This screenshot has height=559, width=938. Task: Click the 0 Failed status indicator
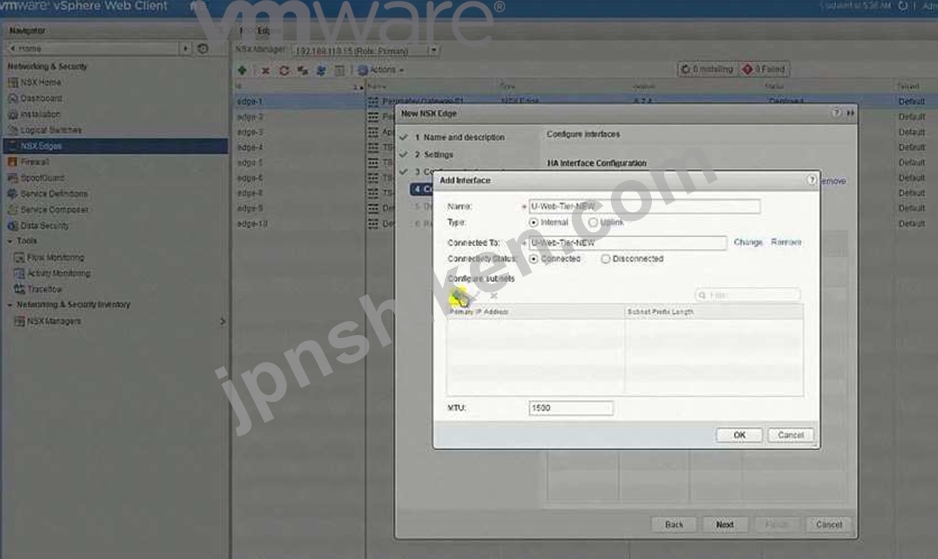pyautogui.click(x=764, y=69)
